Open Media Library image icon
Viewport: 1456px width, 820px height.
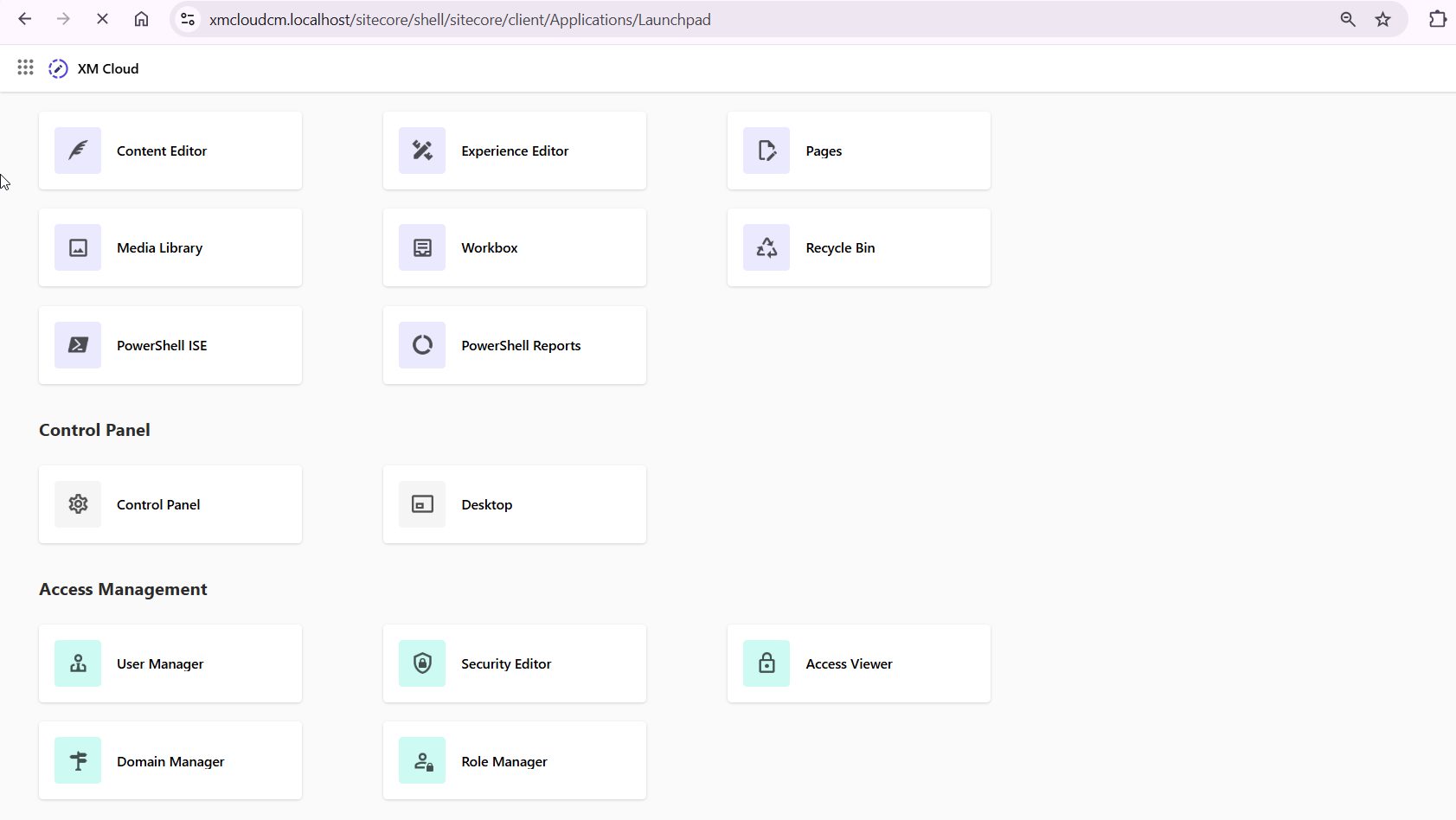(x=78, y=247)
